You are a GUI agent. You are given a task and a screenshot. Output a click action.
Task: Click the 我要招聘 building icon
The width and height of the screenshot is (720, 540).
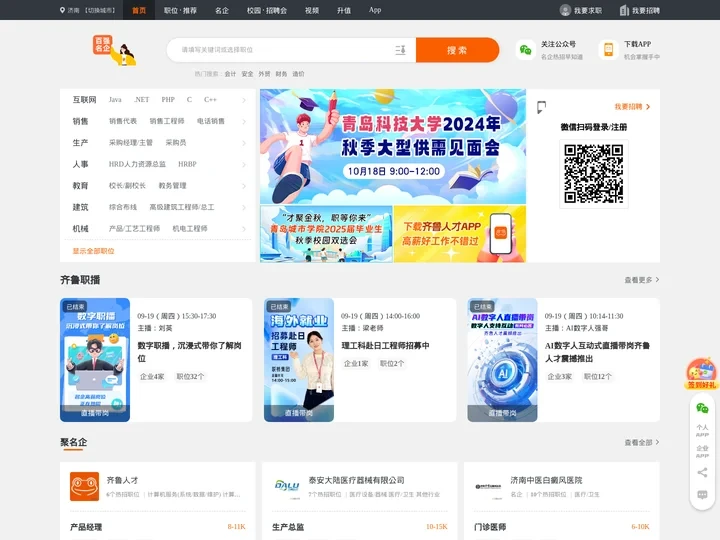tap(624, 10)
